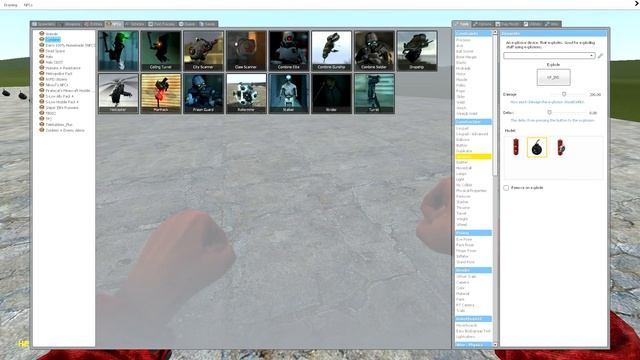The image size is (640, 360).
Task: Spawn the Stalker NPC
Action: click(289, 93)
